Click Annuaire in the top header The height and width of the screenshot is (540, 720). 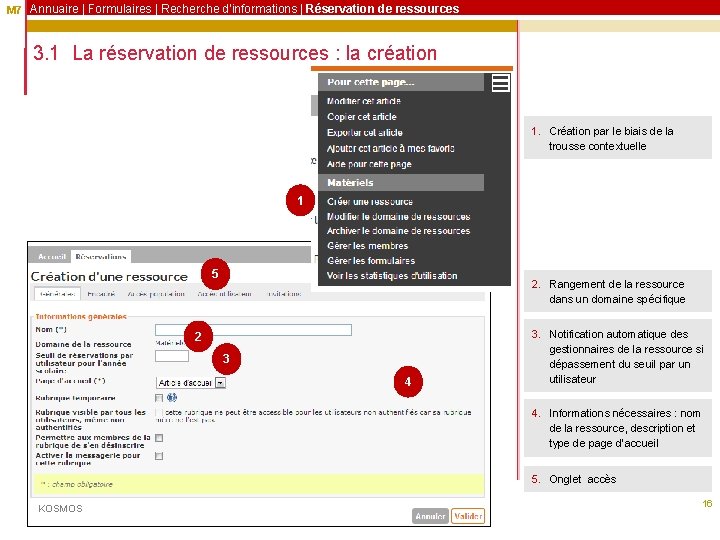(54, 9)
